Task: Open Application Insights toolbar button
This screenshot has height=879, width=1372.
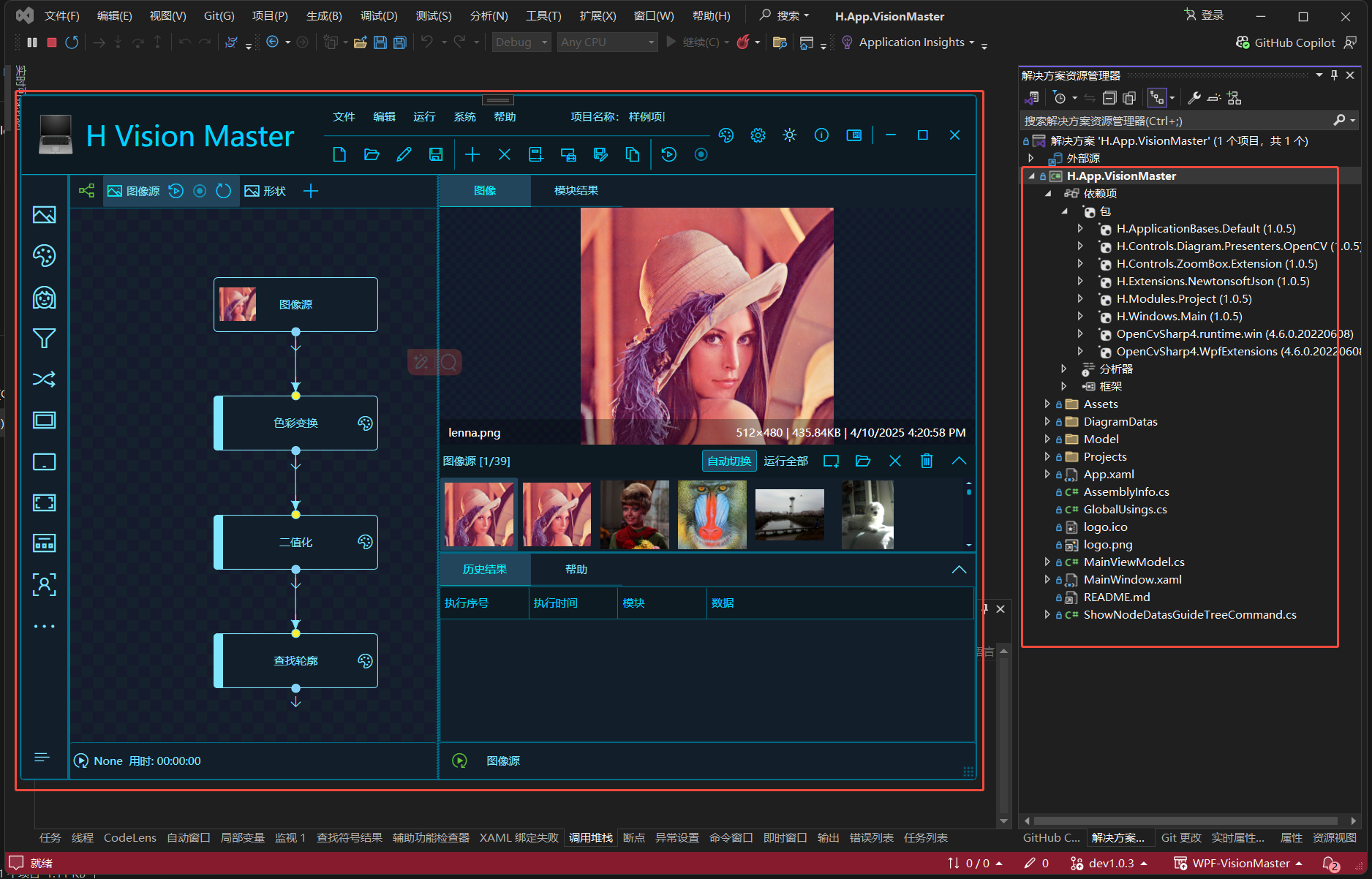Action: point(908,42)
